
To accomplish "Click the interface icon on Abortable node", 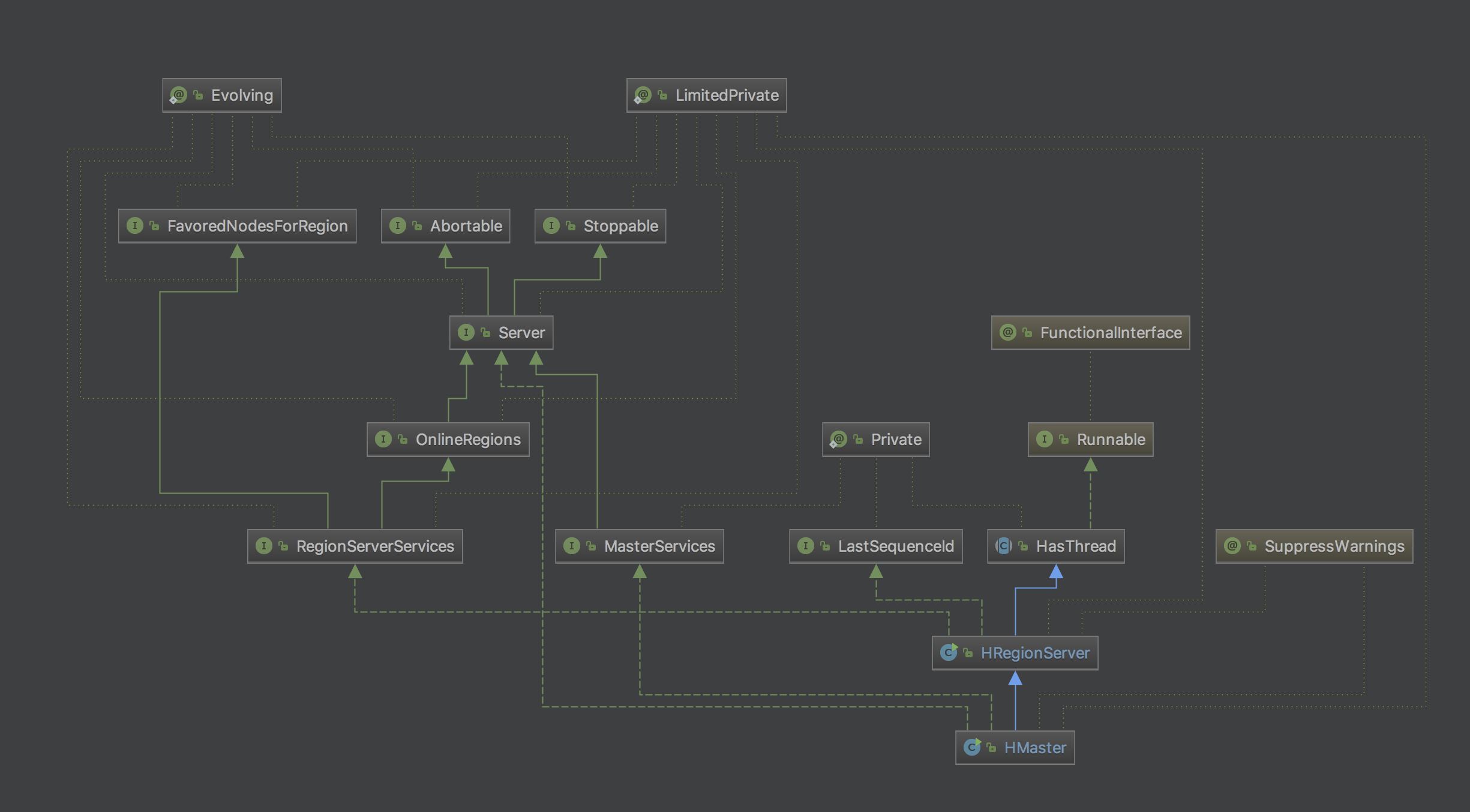I will click(x=398, y=226).
